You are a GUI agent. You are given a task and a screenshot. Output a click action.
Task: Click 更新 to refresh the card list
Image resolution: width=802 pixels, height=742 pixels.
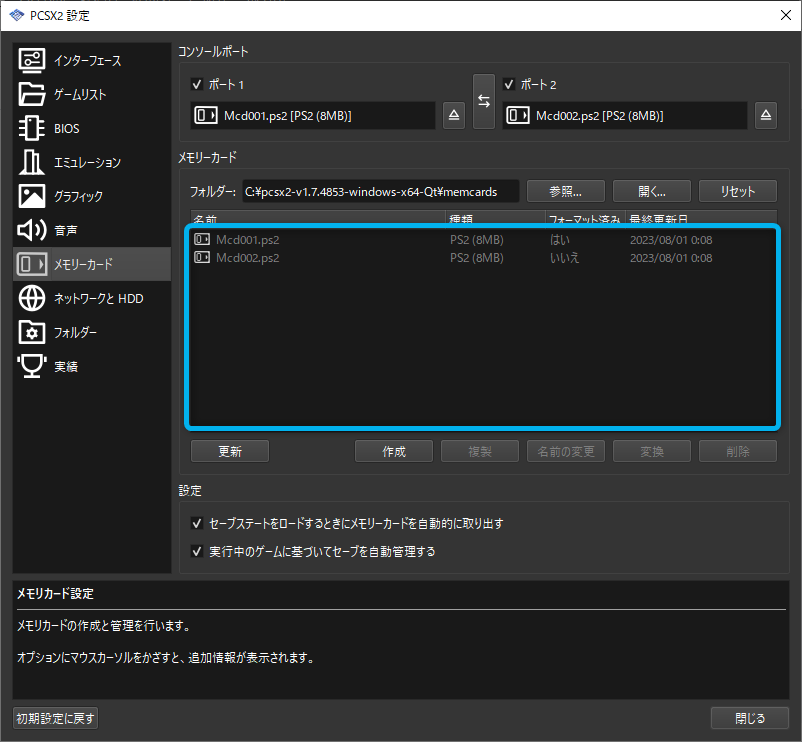point(229,451)
